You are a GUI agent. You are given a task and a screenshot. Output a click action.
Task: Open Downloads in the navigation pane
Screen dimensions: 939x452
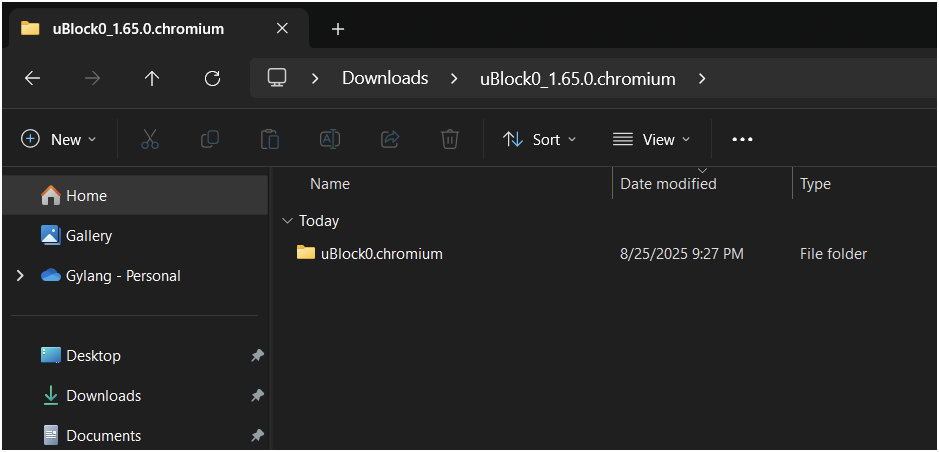tap(135, 396)
